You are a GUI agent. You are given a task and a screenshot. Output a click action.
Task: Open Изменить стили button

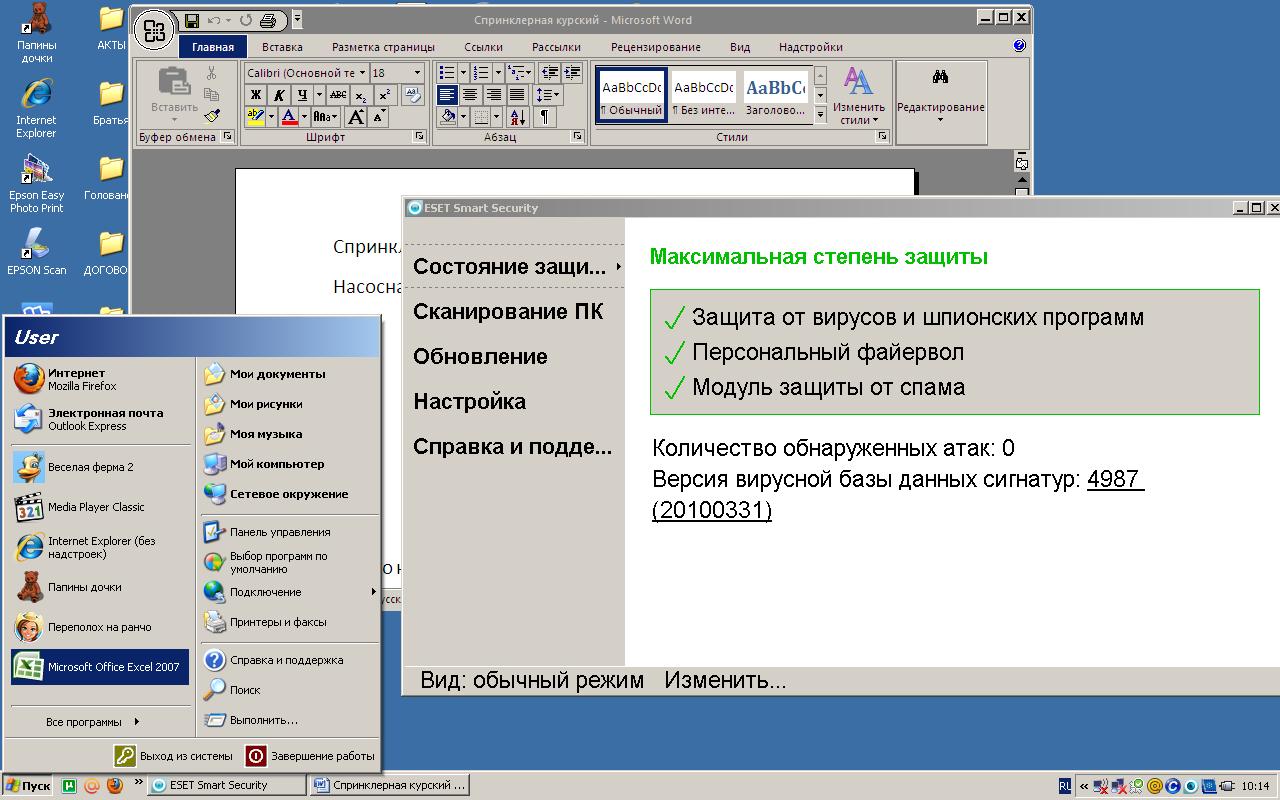858,96
